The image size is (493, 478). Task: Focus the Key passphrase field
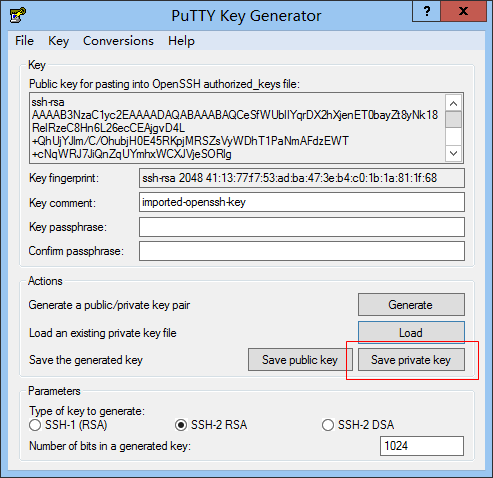pyautogui.click(x=302, y=227)
